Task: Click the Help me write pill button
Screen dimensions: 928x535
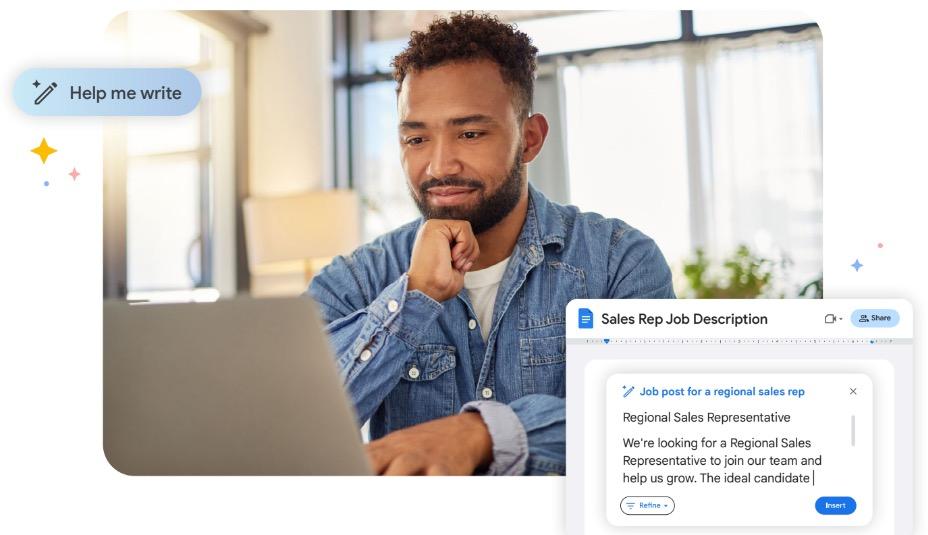Action: (107, 92)
